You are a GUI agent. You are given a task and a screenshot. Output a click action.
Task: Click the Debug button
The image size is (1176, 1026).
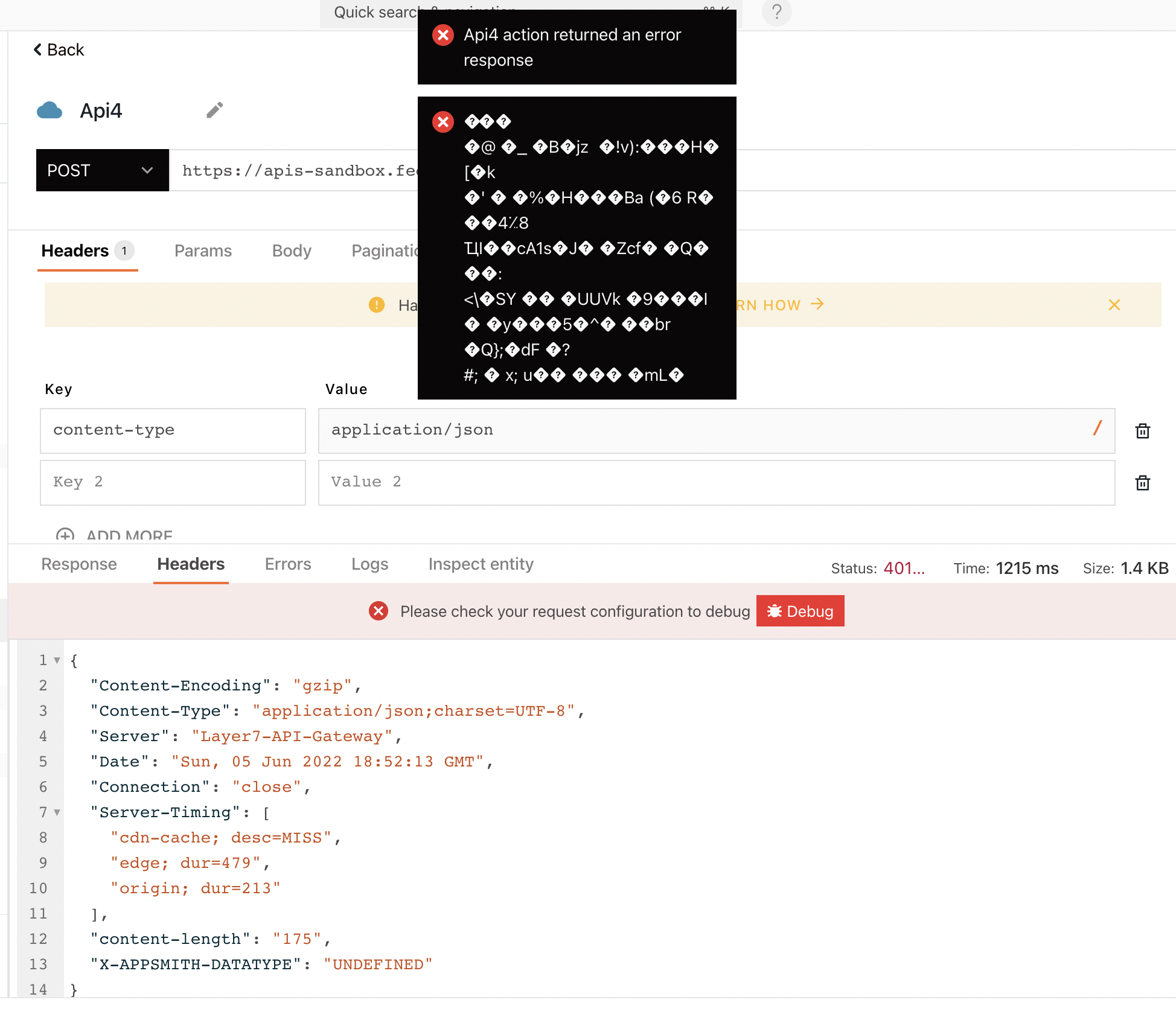pos(800,611)
